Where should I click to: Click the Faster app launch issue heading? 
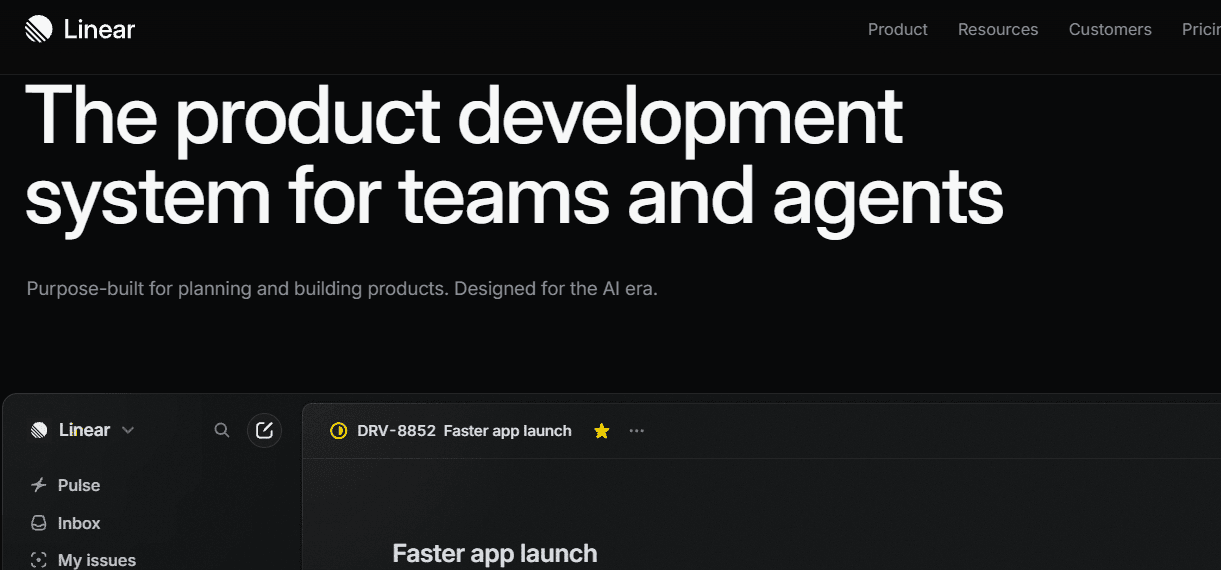tap(495, 553)
